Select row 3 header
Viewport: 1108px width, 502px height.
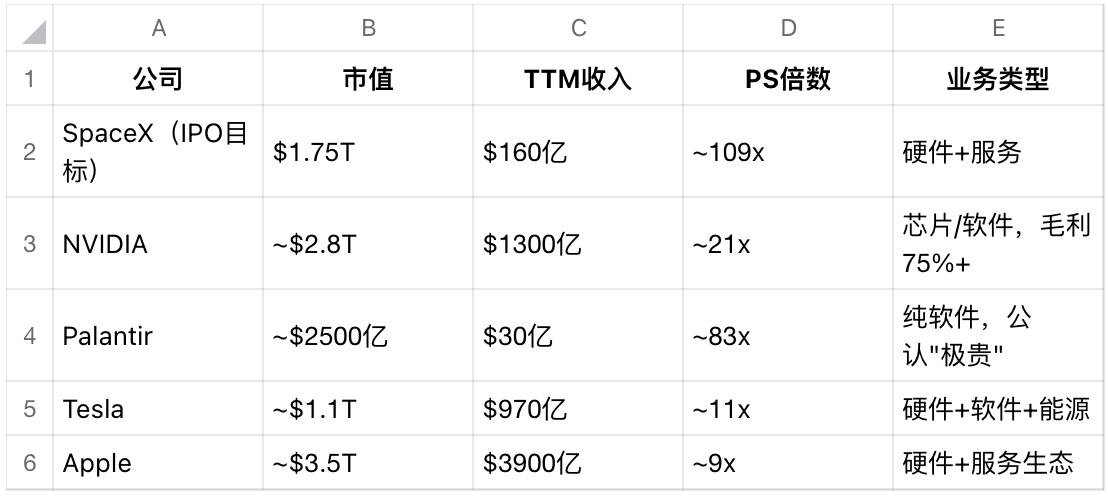30,244
